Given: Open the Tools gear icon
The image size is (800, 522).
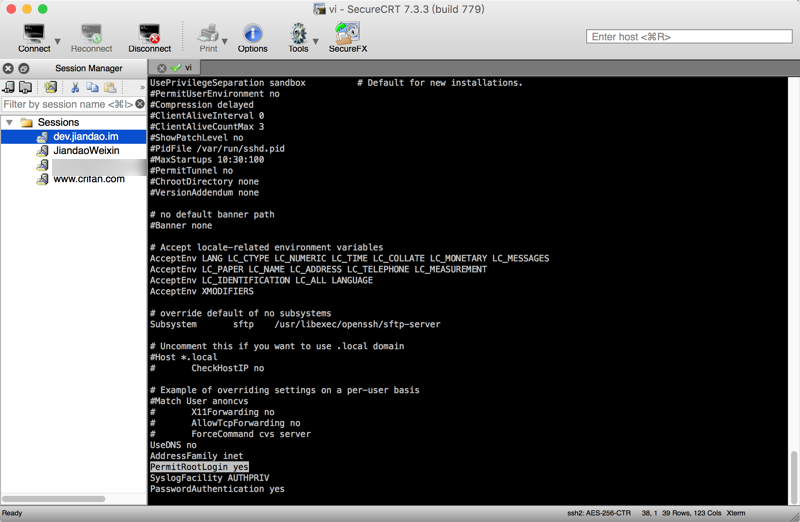Looking at the screenshot, I should 298,34.
